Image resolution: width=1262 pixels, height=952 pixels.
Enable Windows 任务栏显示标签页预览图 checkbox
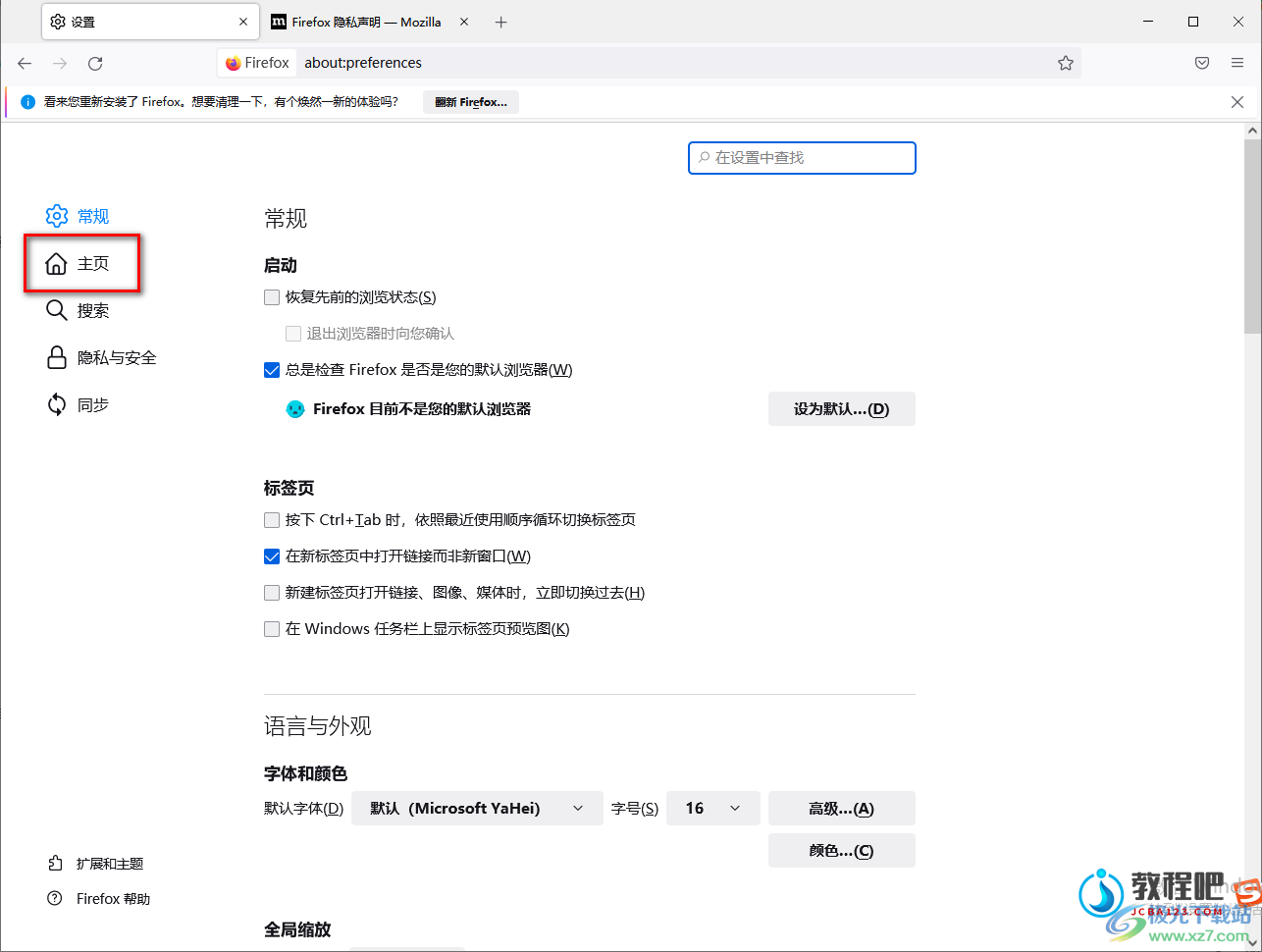(272, 629)
